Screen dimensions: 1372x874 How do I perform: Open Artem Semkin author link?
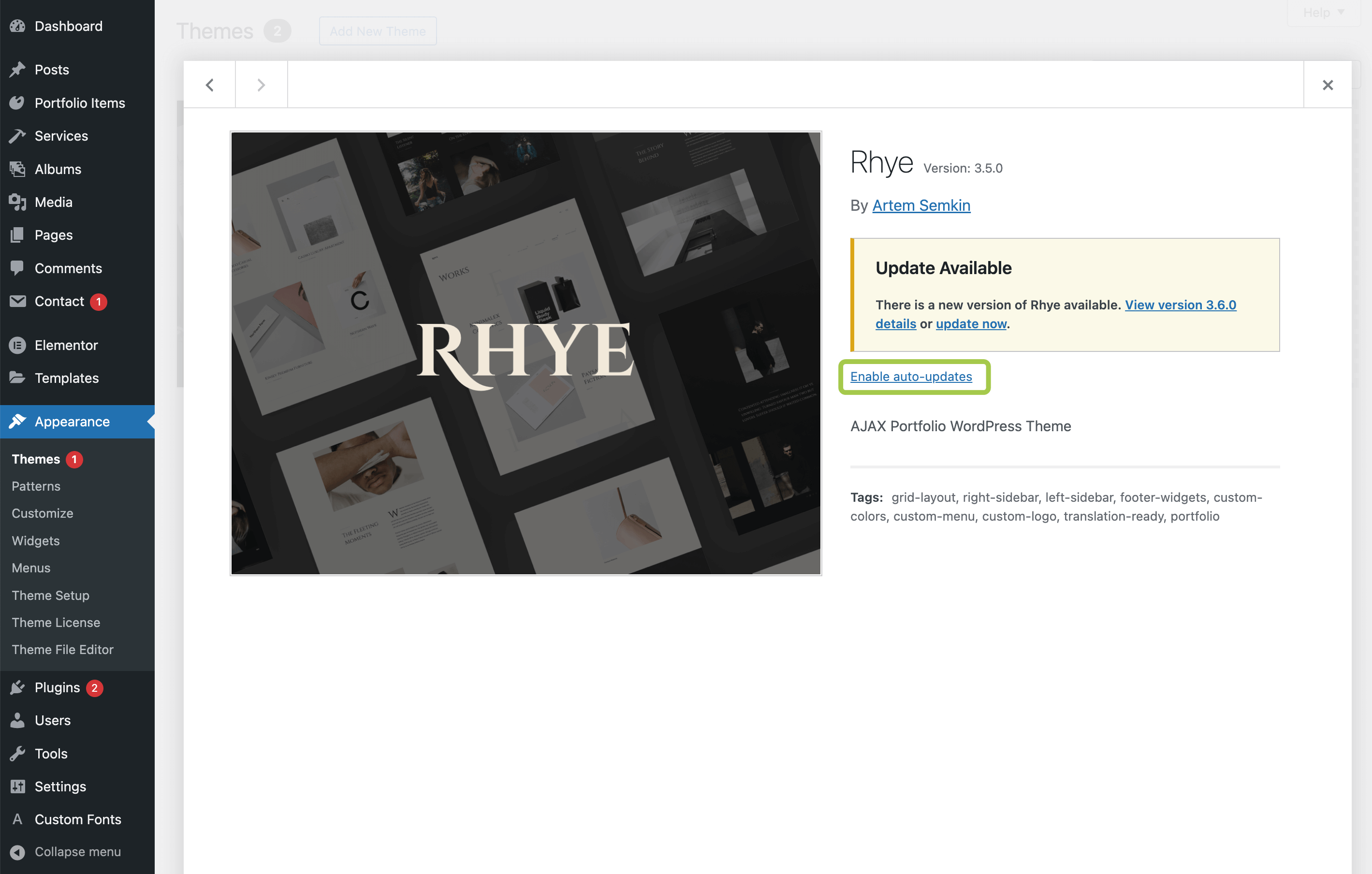click(x=921, y=205)
